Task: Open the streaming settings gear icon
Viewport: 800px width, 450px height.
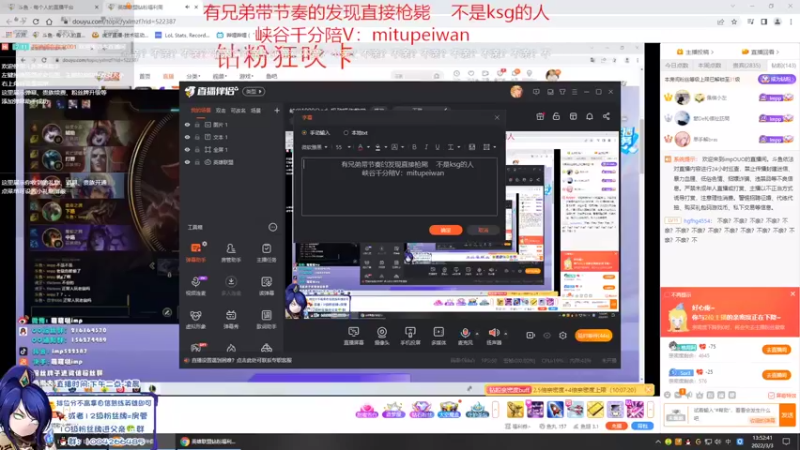Action: pos(563,335)
